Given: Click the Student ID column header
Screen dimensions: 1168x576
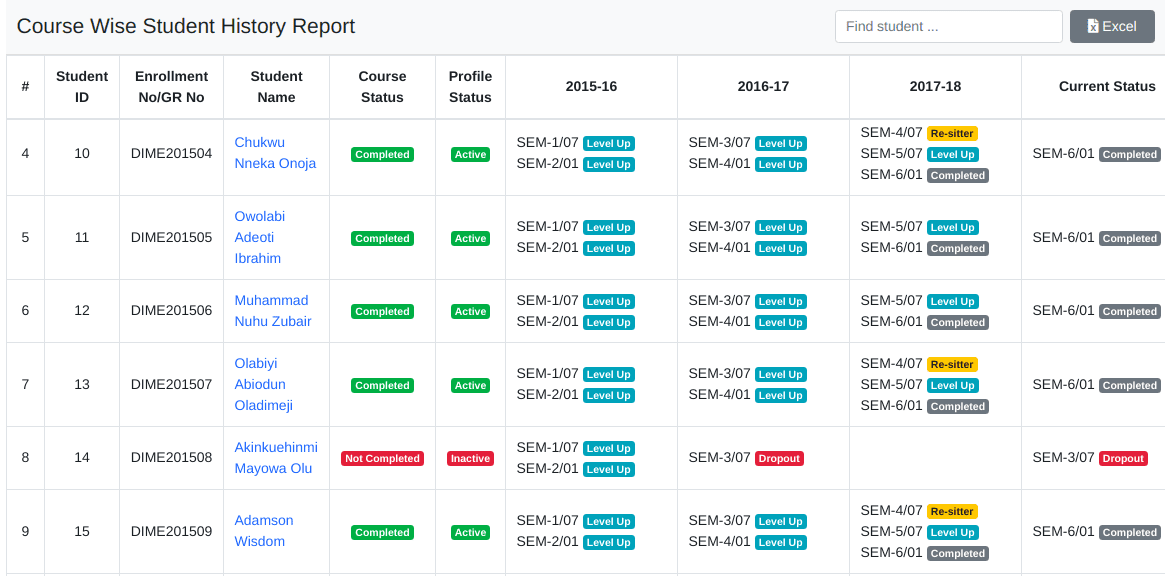Looking at the screenshot, I should click(x=82, y=87).
